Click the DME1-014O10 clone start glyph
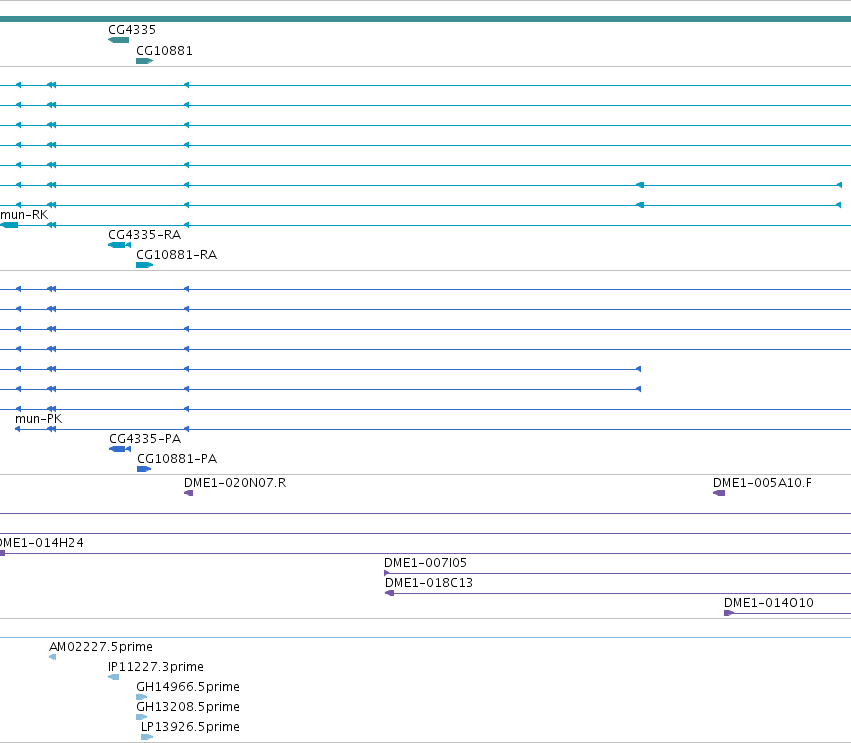 729,613
